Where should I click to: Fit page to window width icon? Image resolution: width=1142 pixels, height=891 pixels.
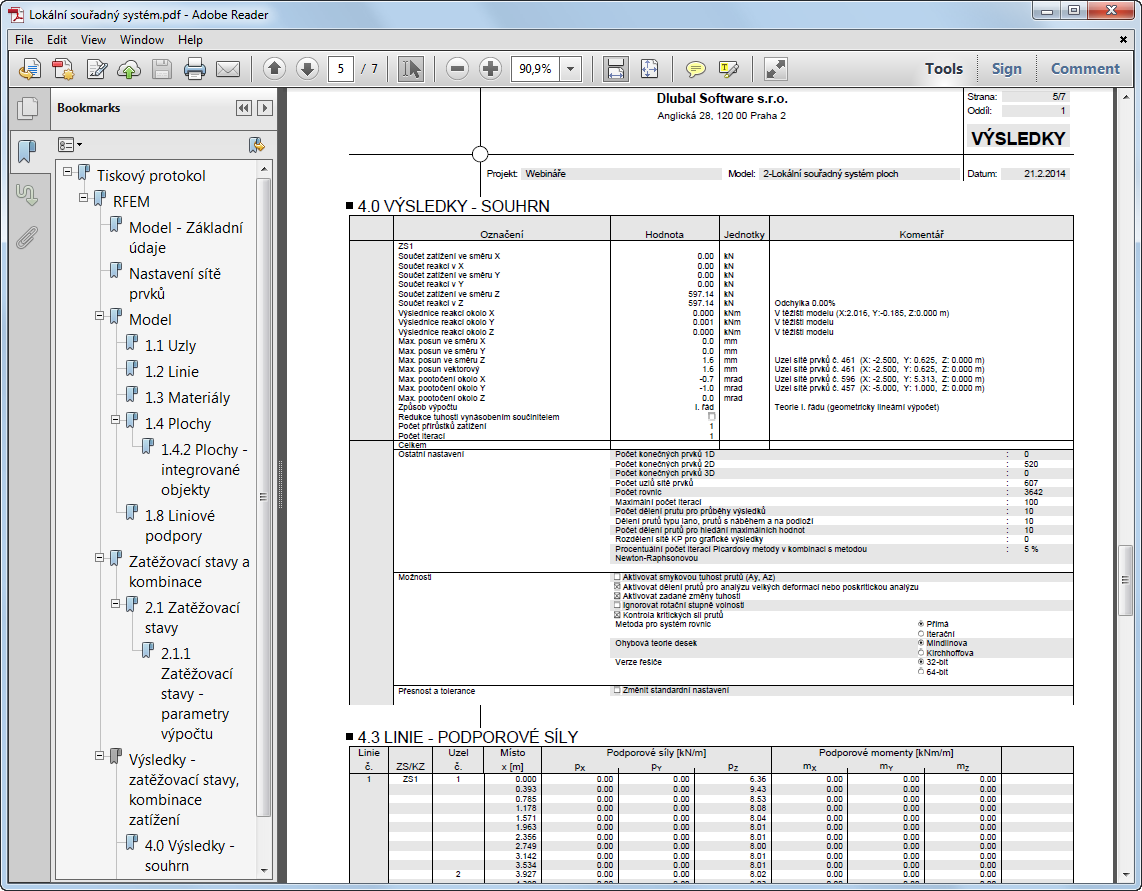pyautogui.click(x=615, y=69)
